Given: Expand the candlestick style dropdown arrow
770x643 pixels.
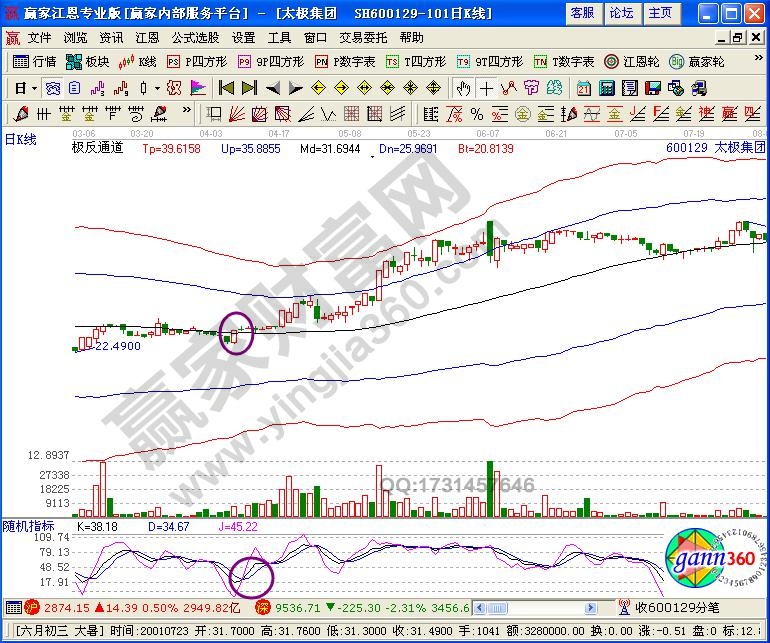Looking at the screenshot, I should [x=157, y=87].
